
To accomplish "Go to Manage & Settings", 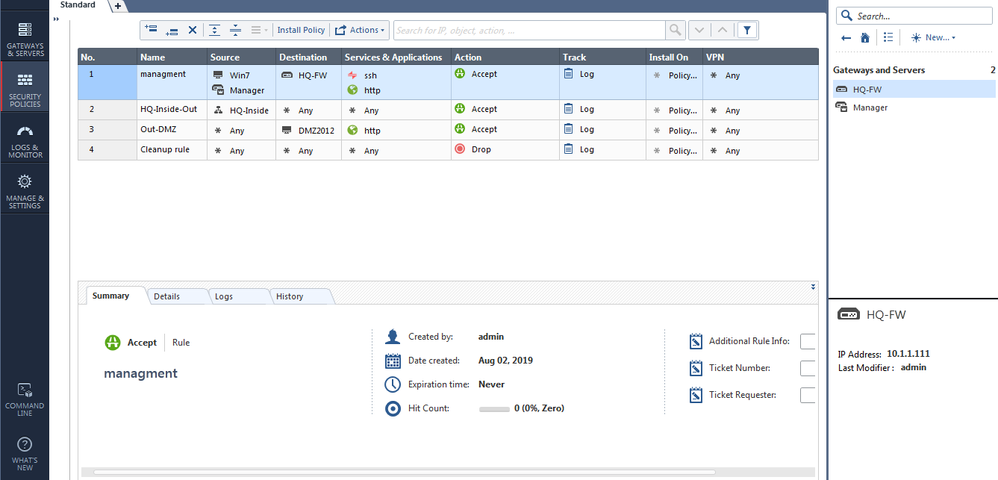I will [24, 191].
